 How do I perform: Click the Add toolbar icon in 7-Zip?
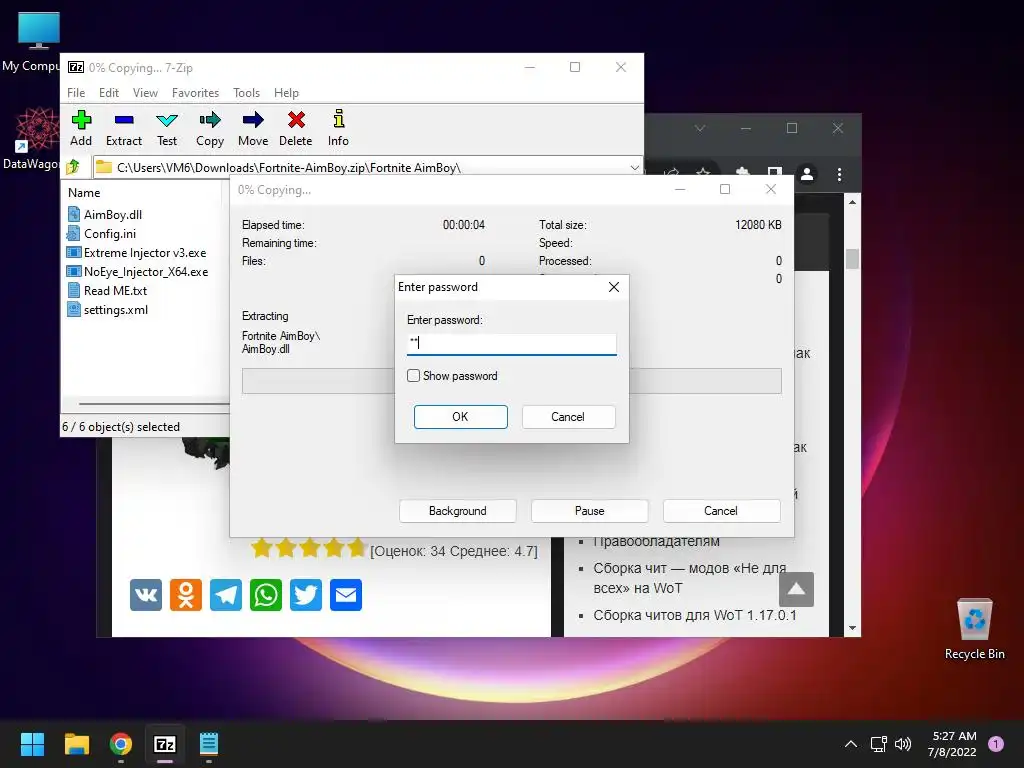pos(81,128)
